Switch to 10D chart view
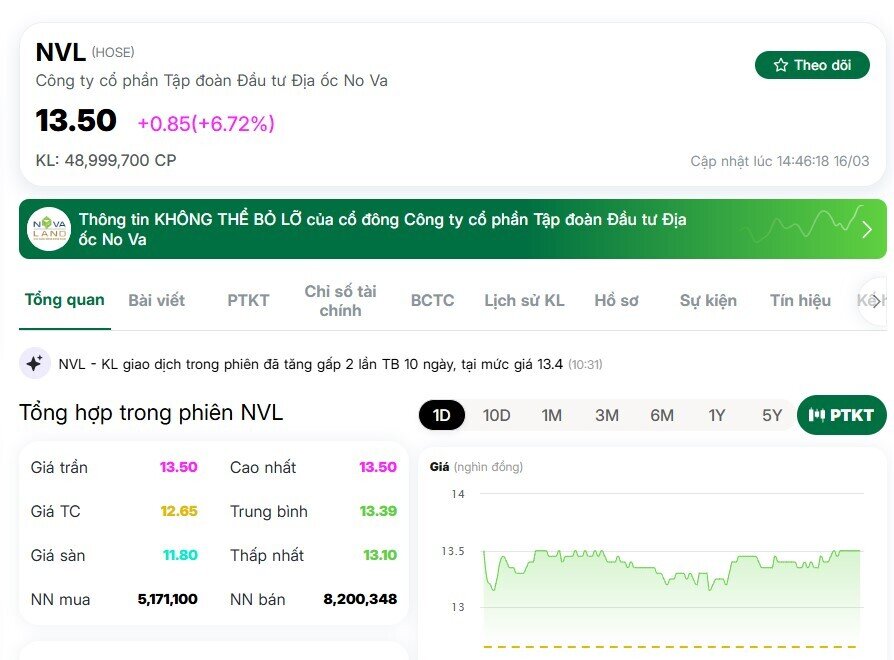 496,414
